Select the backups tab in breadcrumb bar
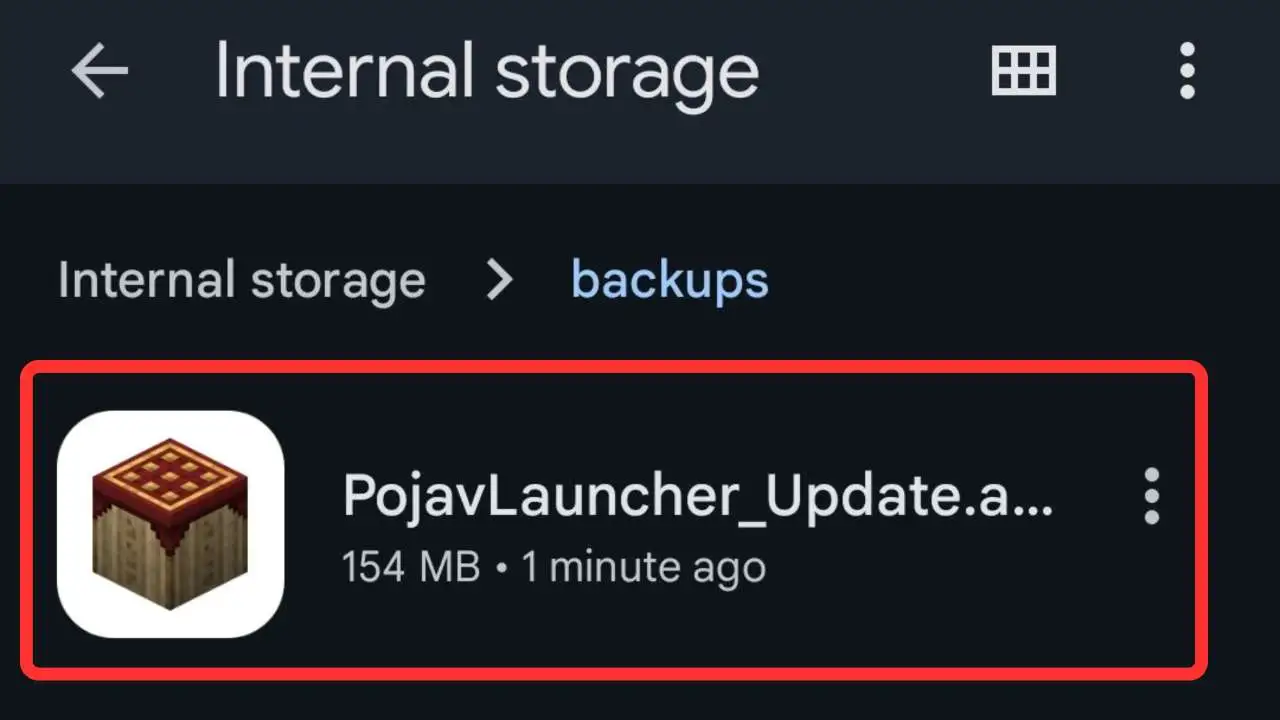1280x720 pixels. pos(668,280)
